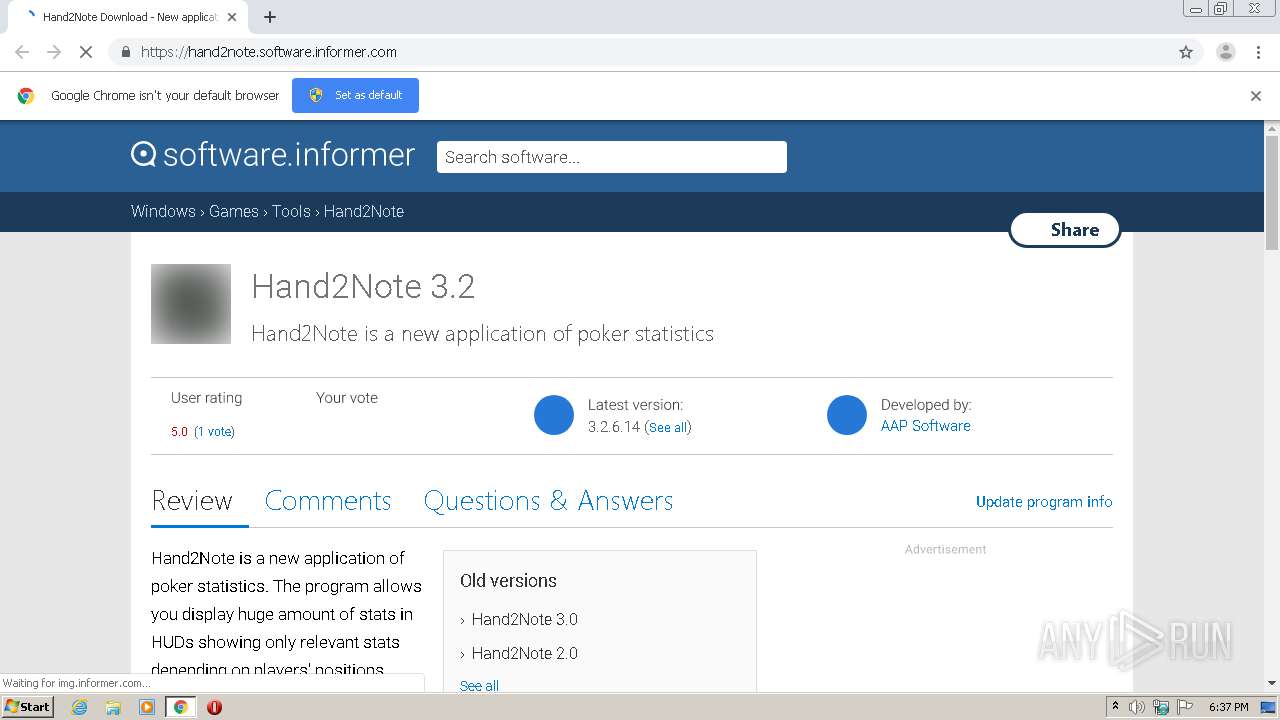Open the Chrome profile avatar icon
This screenshot has width=1280, height=720.
click(1226, 52)
